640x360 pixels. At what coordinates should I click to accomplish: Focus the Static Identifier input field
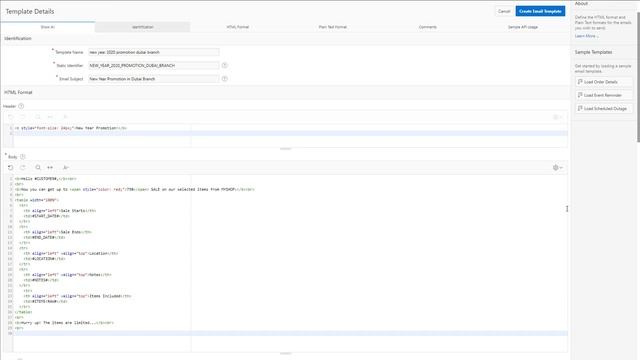pyautogui.click(x=153, y=65)
